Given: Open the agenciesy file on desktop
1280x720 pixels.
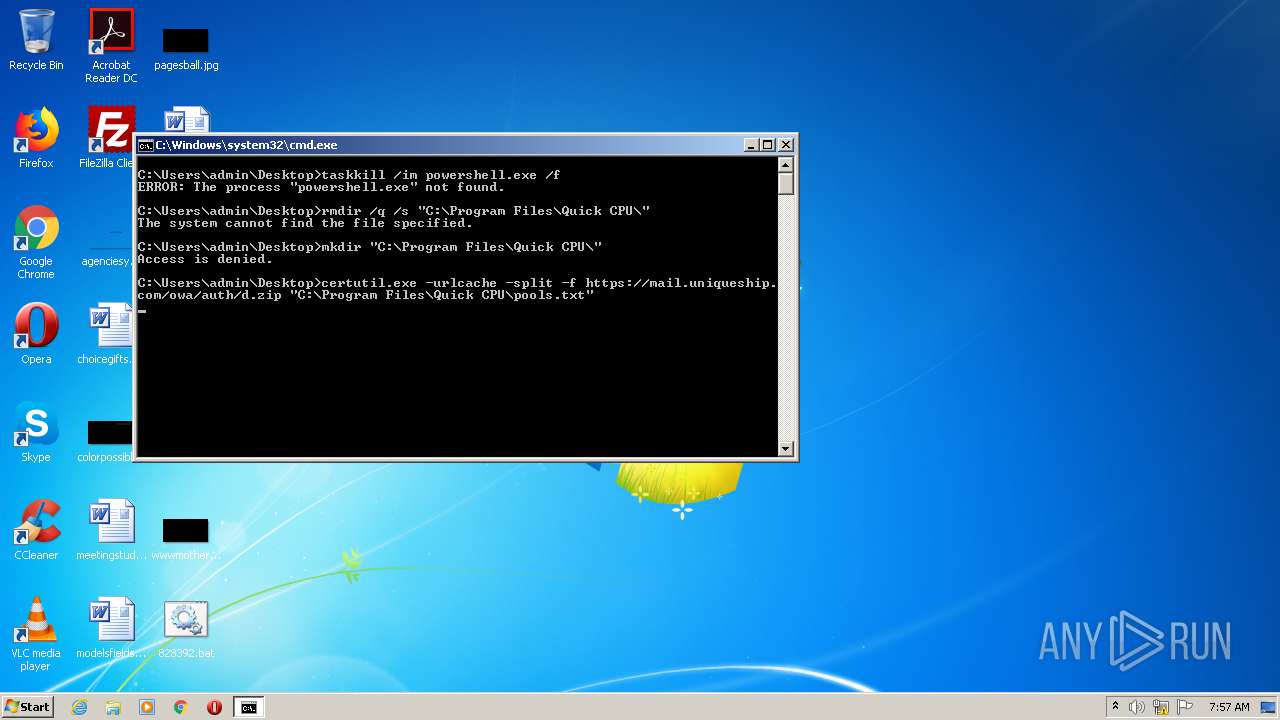Looking at the screenshot, I should 106,250.
